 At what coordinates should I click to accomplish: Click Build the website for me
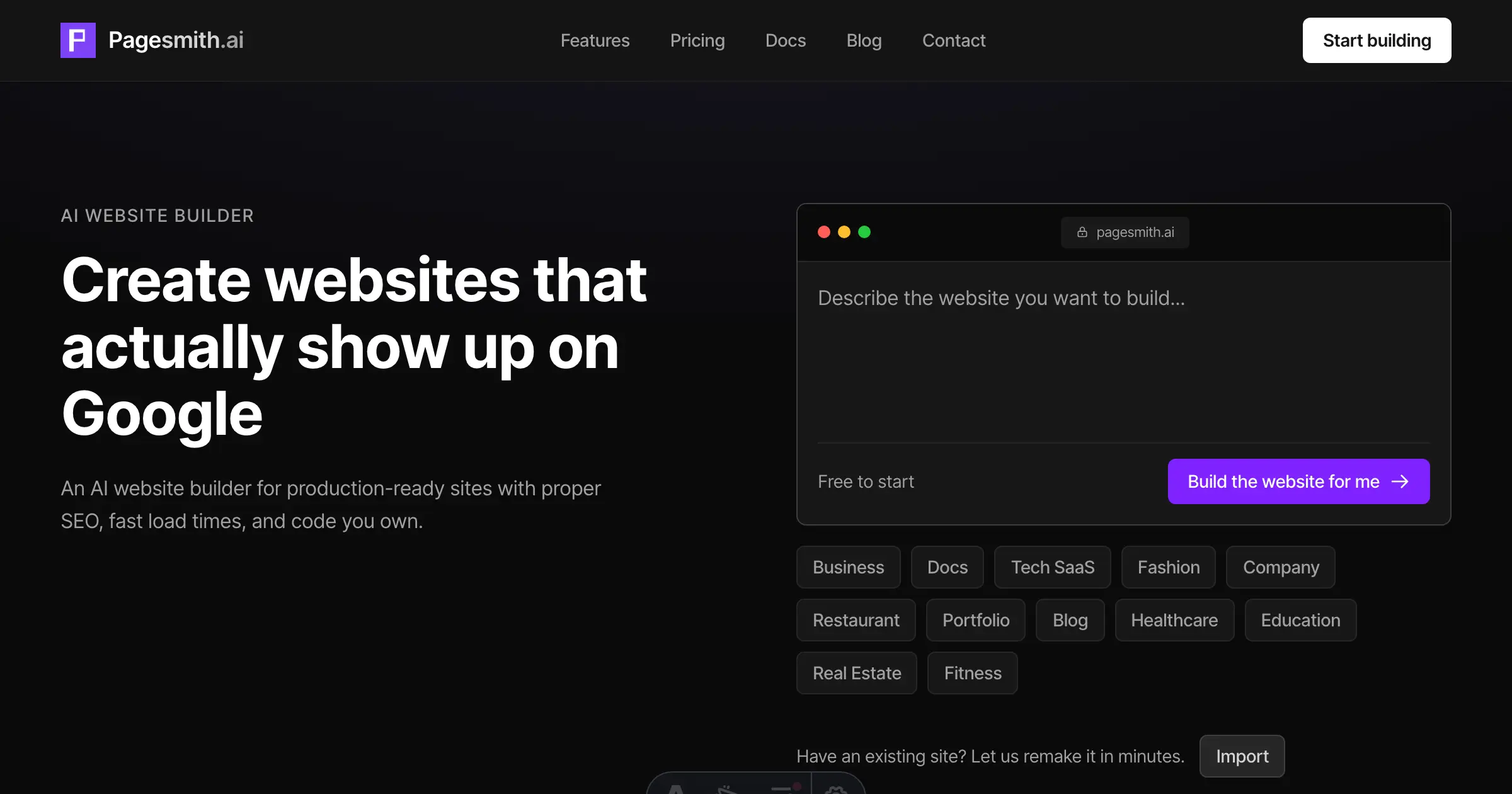pyautogui.click(x=1298, y=481)
